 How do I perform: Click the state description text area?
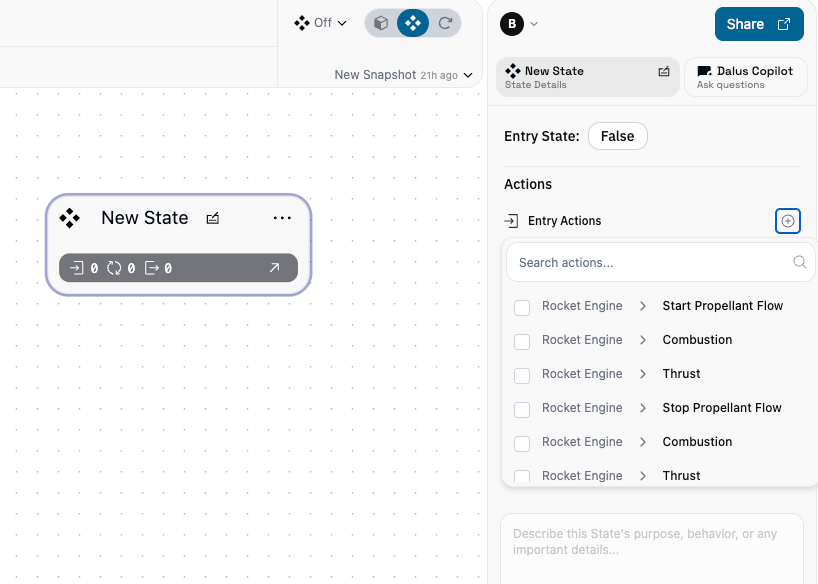coord(652,549)
